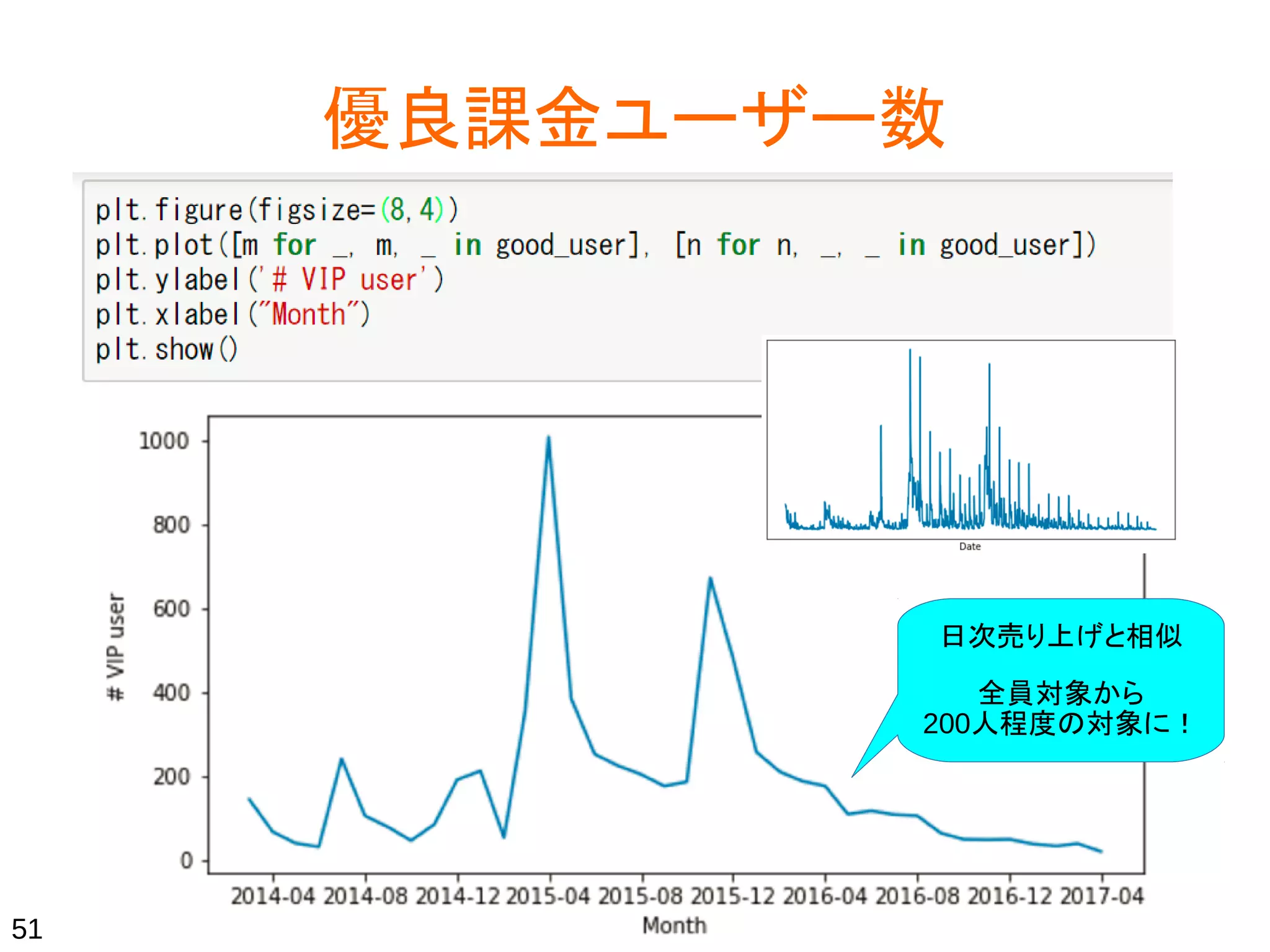Screen dimensions: 1270x952
Task: Click the y-axis tick label 200
Action: [x=171, y=777]
